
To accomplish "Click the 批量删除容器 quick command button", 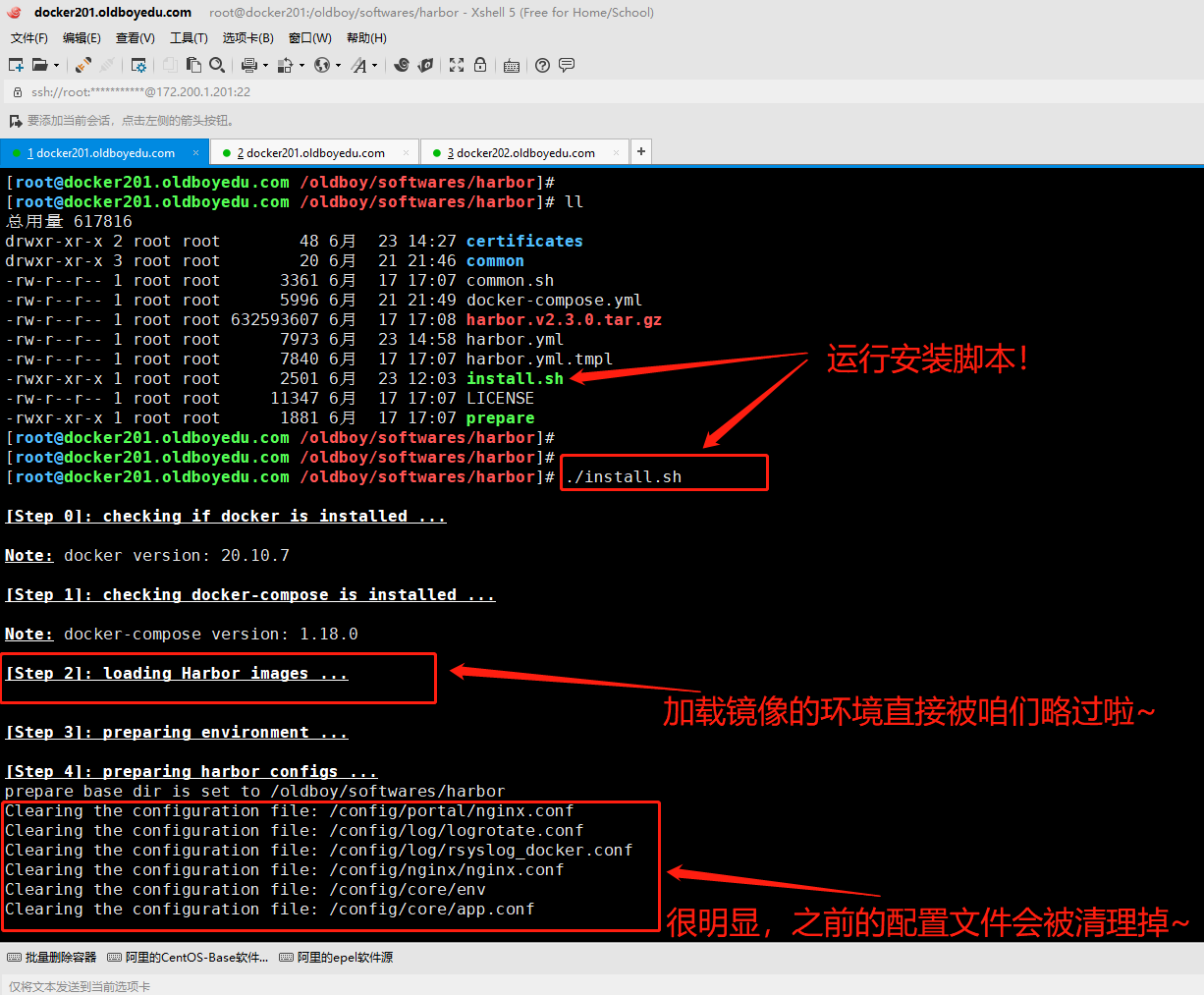I will pyautogui.click(x=52, y=957).
